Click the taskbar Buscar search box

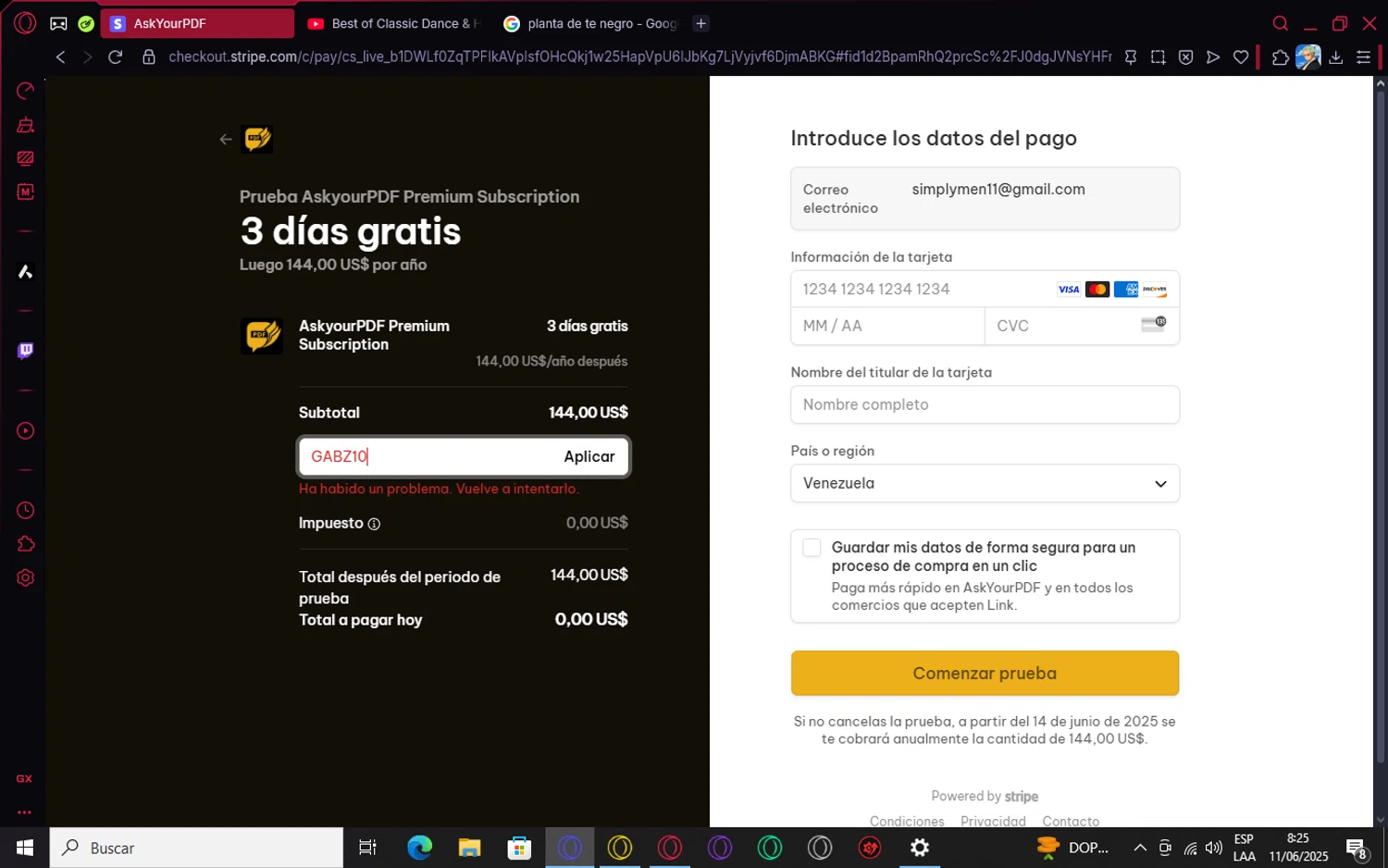[x=196, y=848]
